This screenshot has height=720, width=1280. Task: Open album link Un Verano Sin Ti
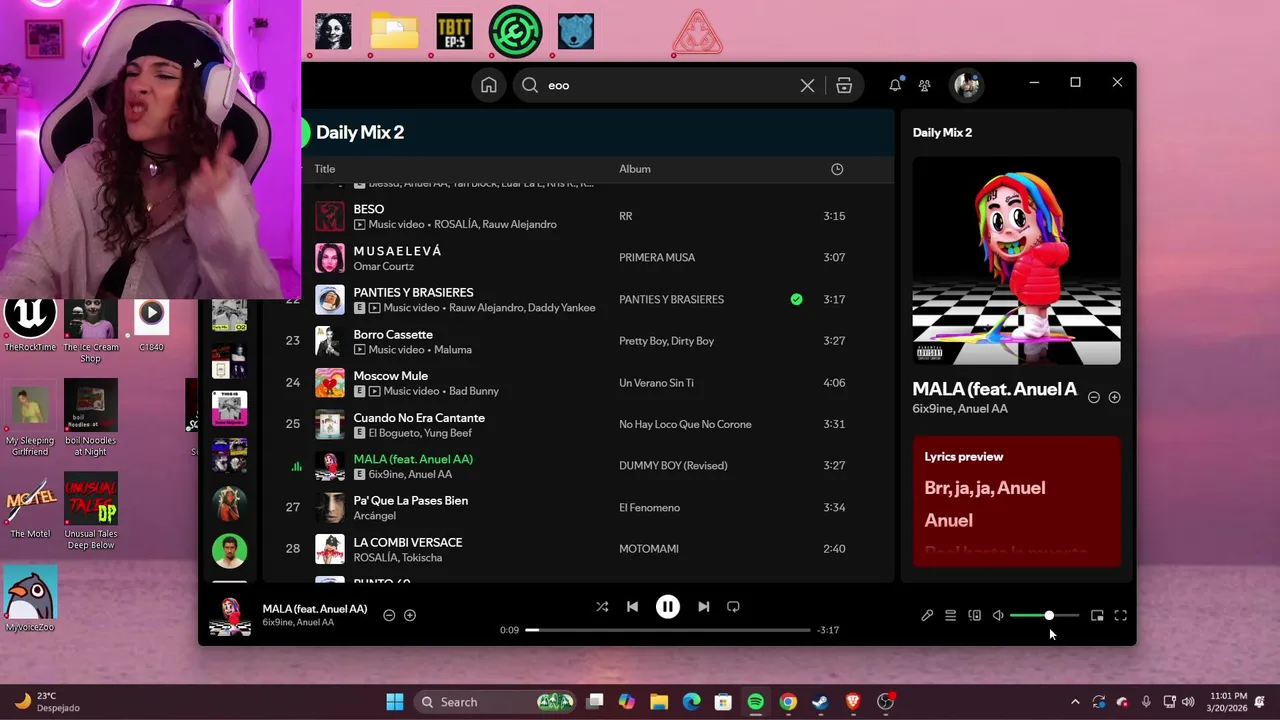click(x=656, y=383)
